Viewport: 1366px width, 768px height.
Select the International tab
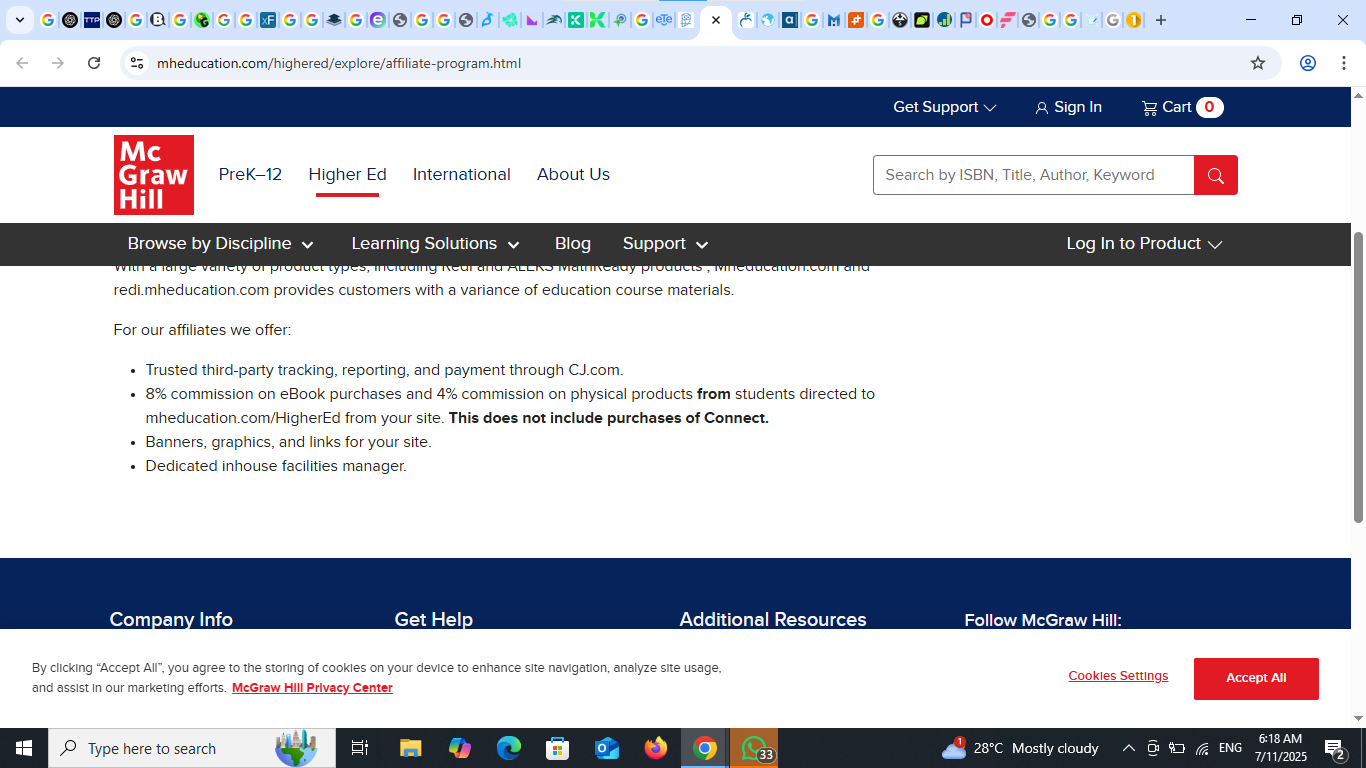(461, 174)
